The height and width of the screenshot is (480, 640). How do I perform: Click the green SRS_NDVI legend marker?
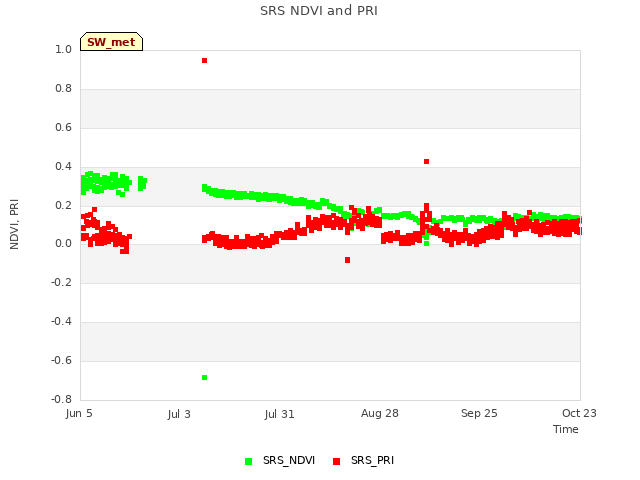[x=248, y=461]
